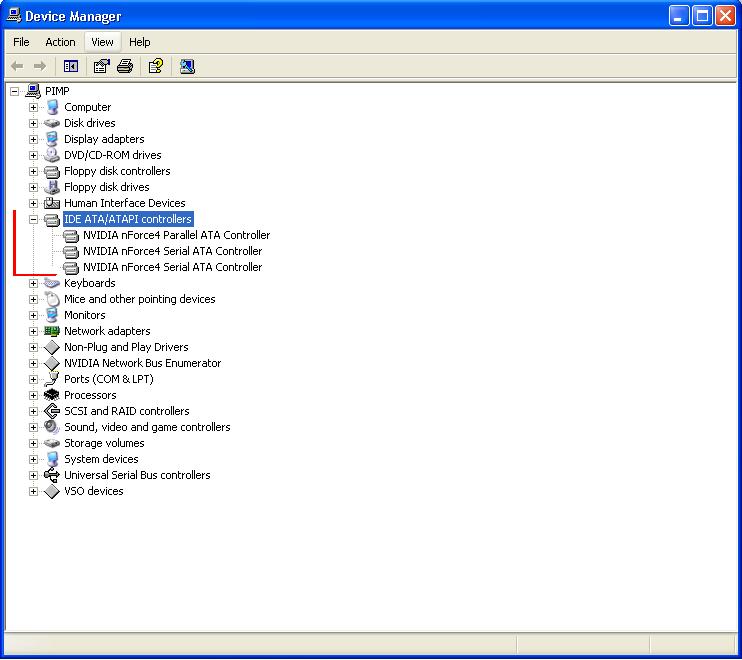Screen dimensions: 742x660
Task: Click the Sound, video and game controllers icon
Action: click(x=52, y=427)
